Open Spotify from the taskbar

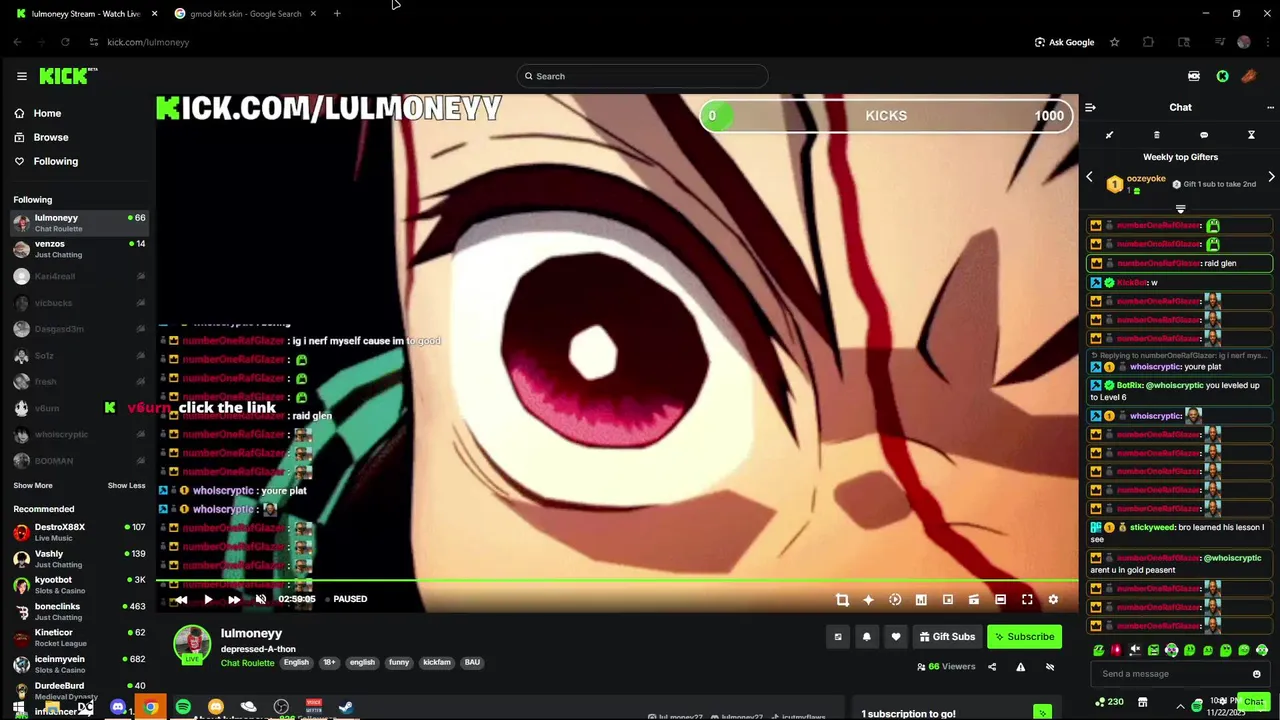[183, 707]
